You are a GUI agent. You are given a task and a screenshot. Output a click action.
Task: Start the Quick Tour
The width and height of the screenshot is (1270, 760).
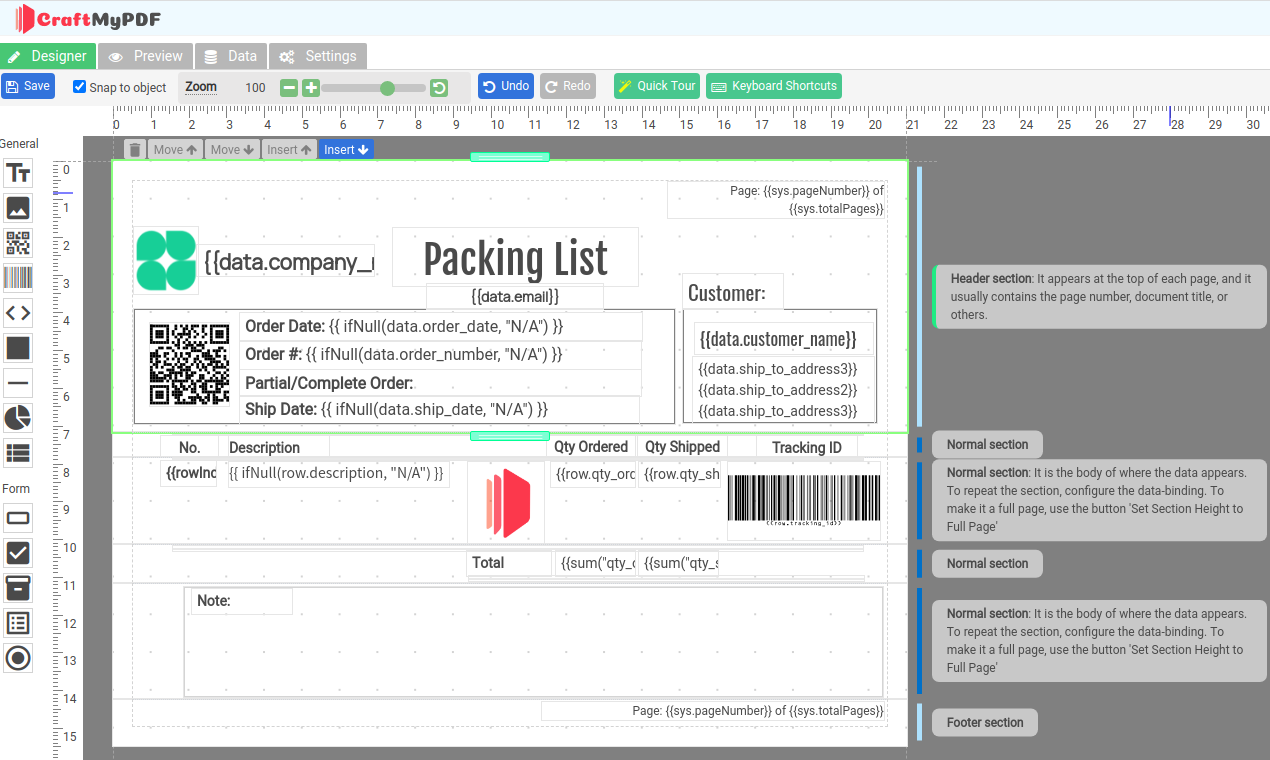pos(655,86)
